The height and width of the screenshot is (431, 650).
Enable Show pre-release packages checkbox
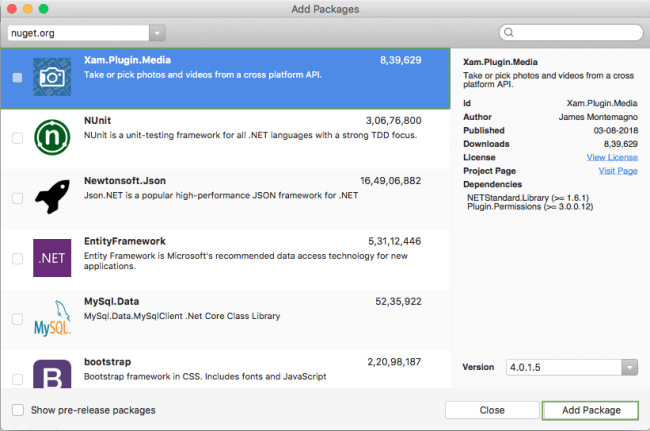(18, 410)
